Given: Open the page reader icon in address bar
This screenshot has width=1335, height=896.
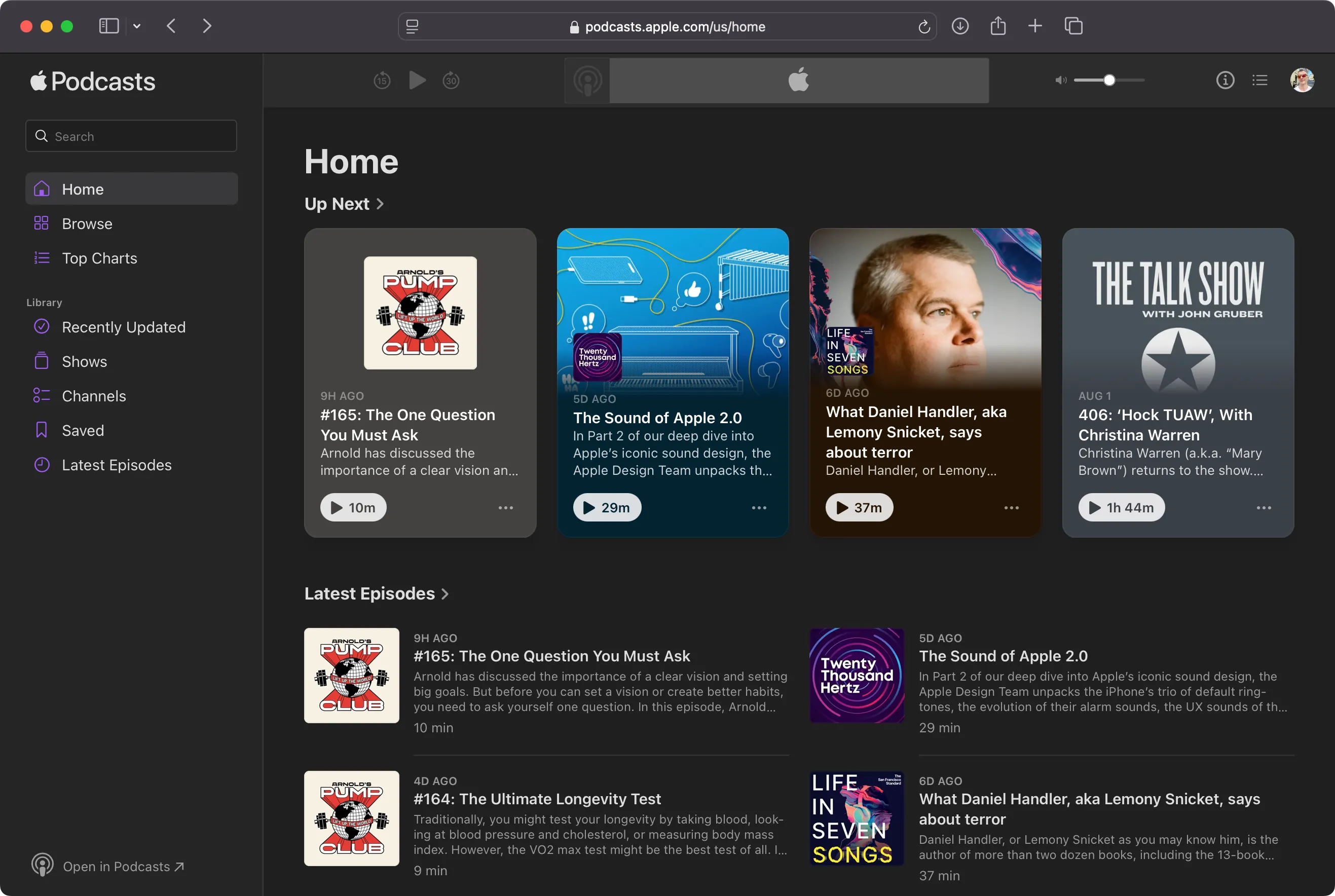Looking at the screenshot, I should [x=412, y=27].
